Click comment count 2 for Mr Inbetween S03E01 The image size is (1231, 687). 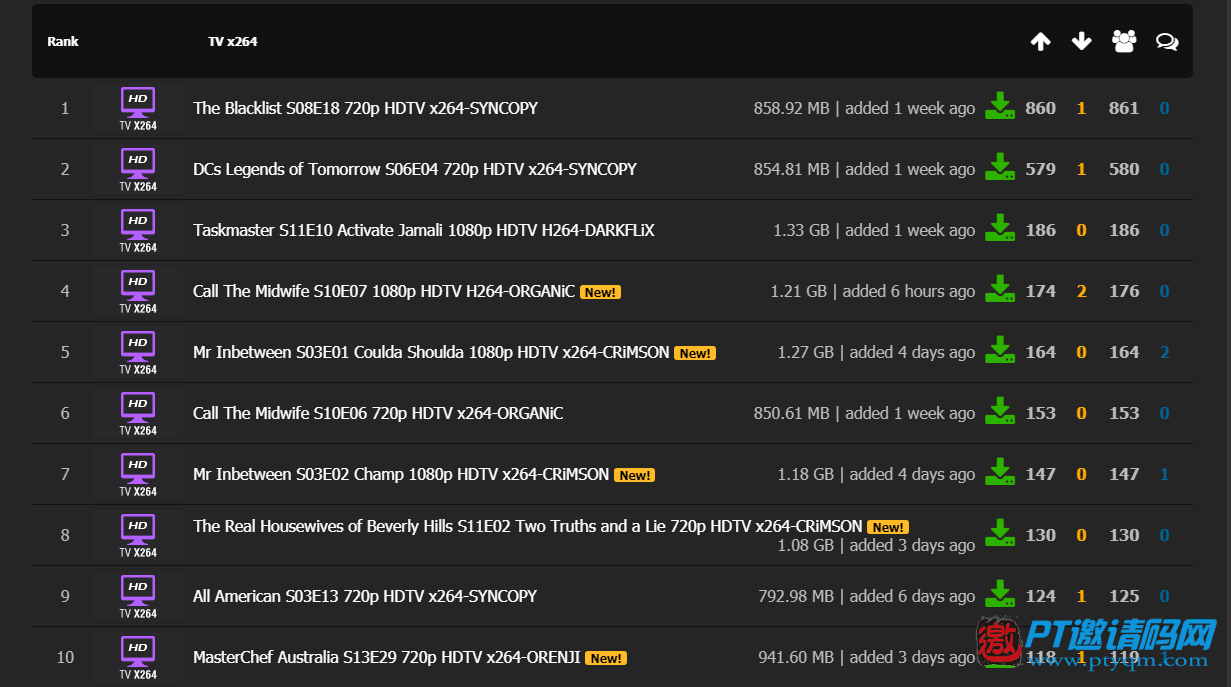[x=1164, y=352]
